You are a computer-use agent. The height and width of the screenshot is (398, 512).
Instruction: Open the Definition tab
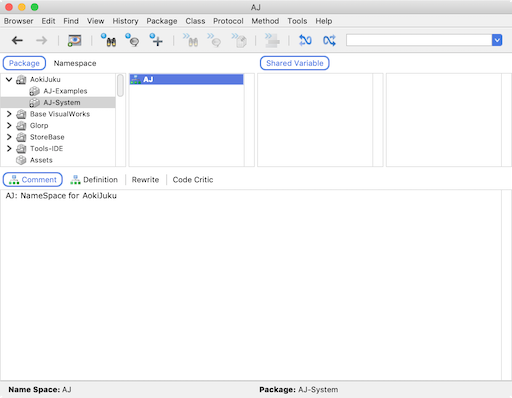(94, 180)
